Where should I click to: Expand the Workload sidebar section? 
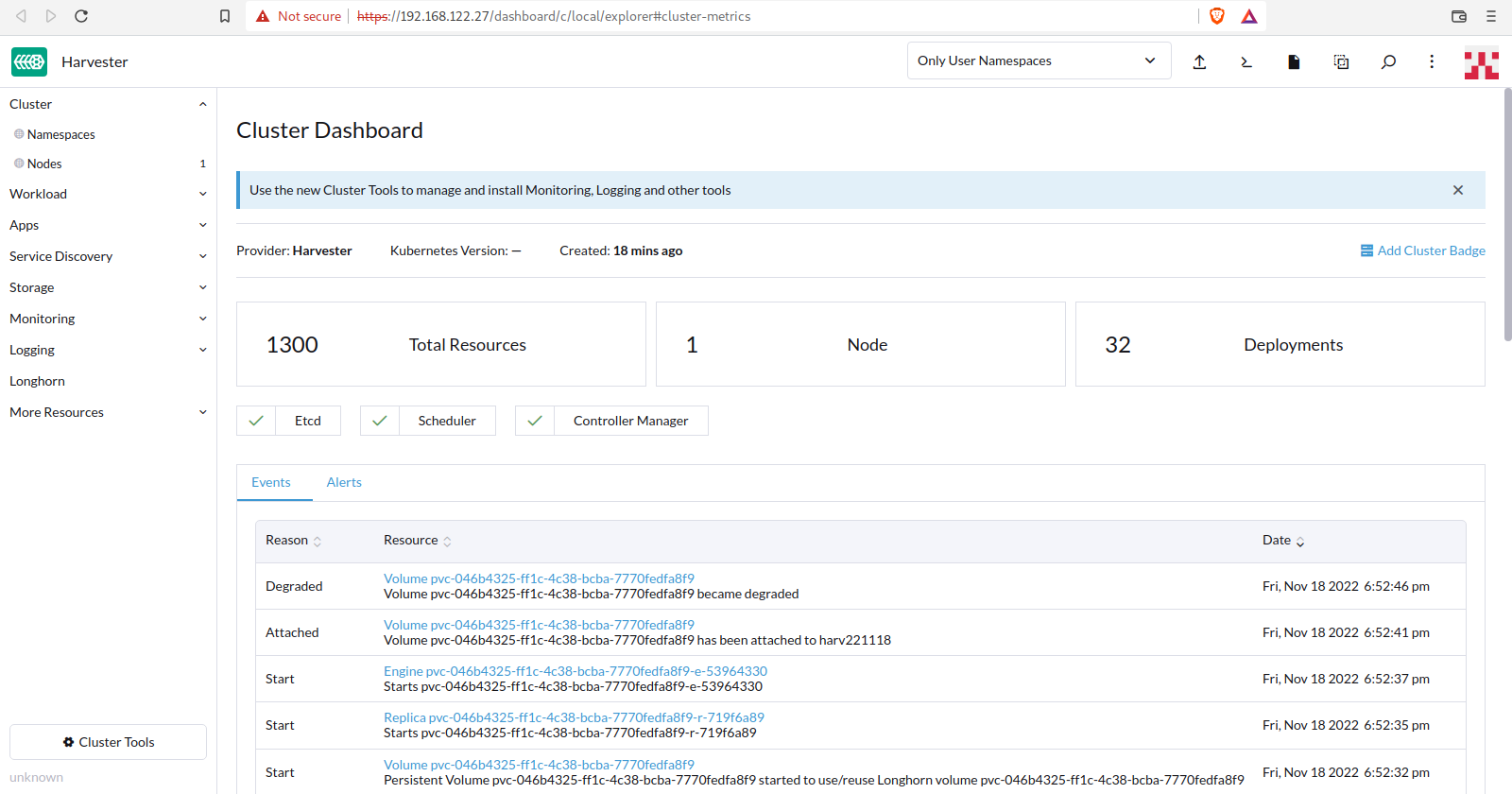pyautogui.click(x=202, y=194)
